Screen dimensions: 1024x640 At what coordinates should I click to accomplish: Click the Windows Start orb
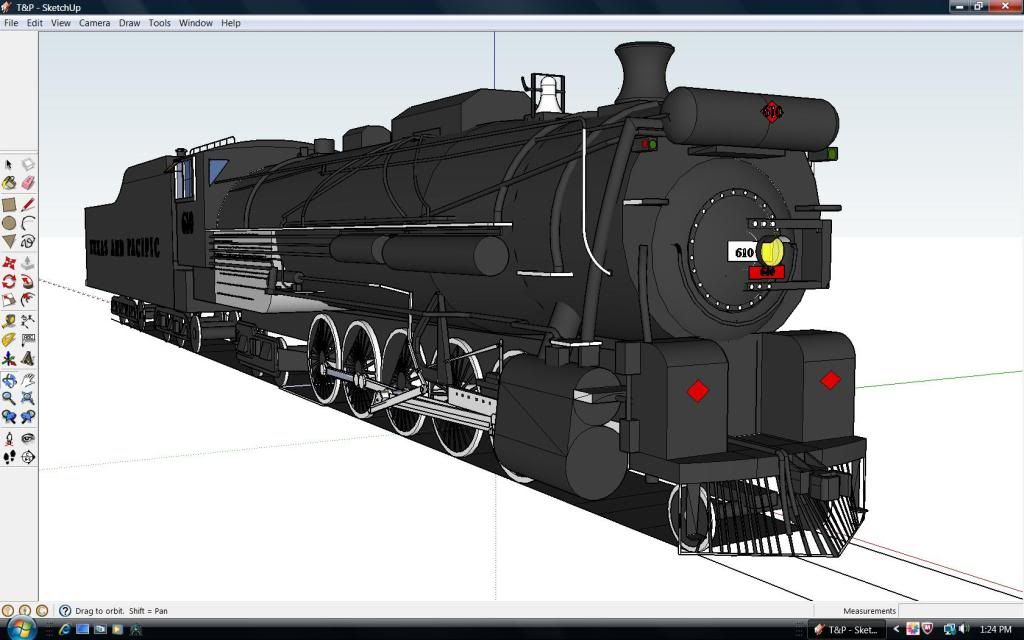click(x=21, y=629)
